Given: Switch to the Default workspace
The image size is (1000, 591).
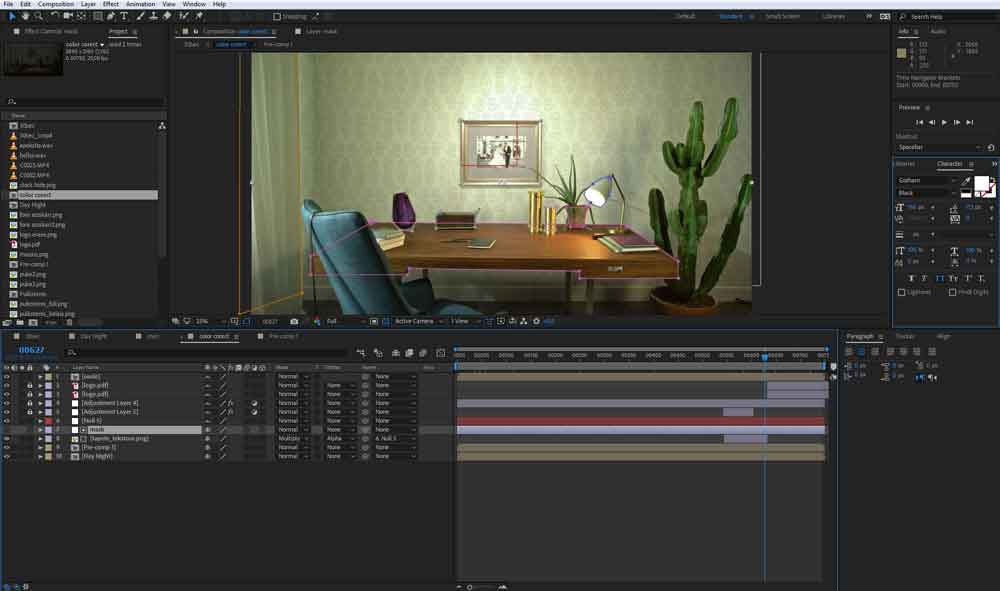Looking at the screenshot, I should point(686,17).
